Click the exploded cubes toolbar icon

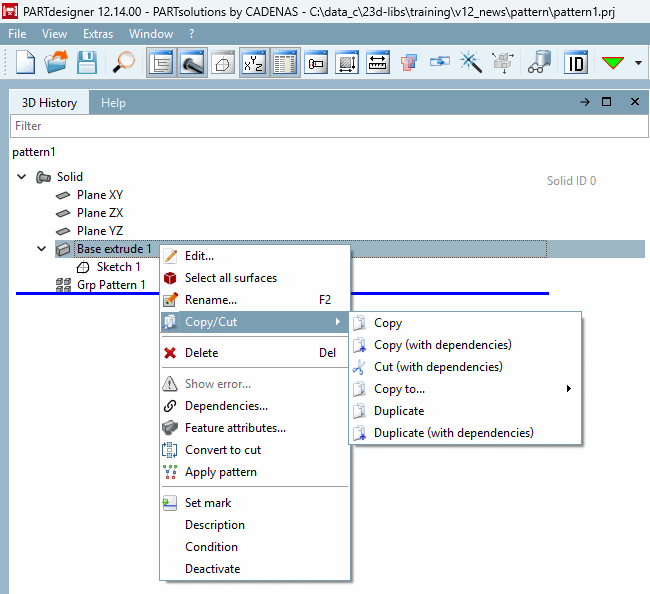click(x=502, y=63)
